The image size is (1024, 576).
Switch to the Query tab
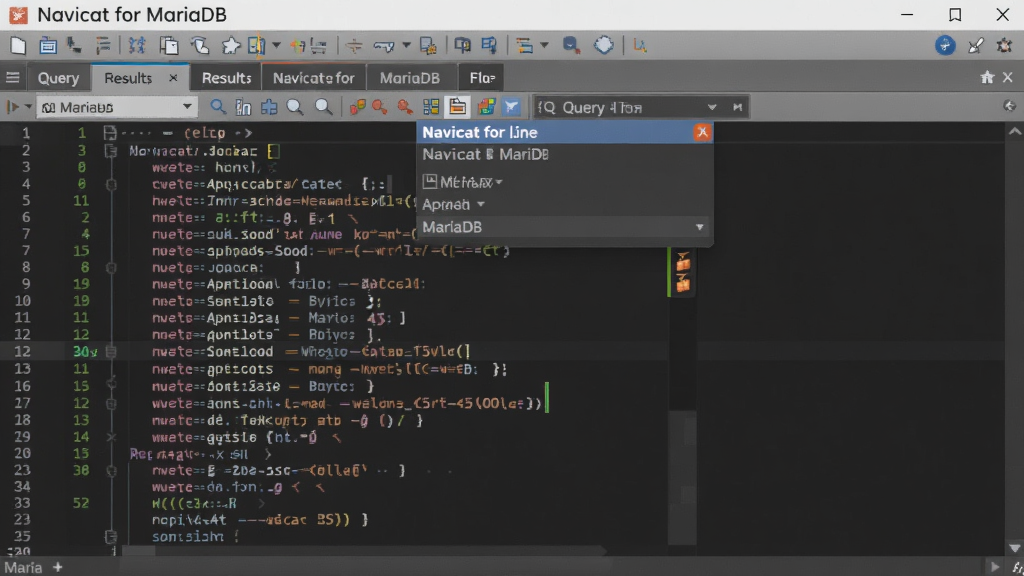tap(58, 78)
